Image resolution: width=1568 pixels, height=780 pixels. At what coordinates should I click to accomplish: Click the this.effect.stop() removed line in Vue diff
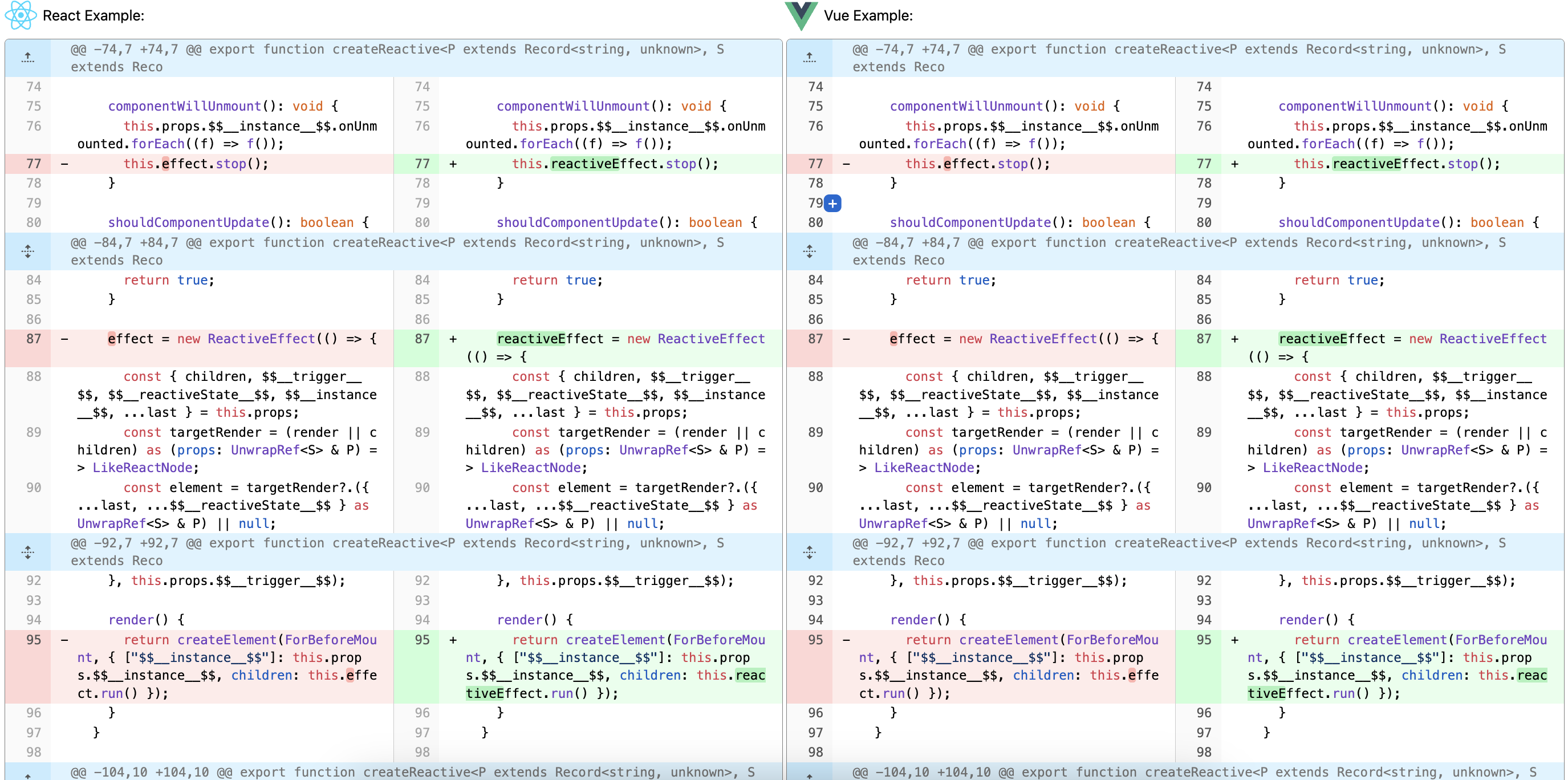coord(977,164)
